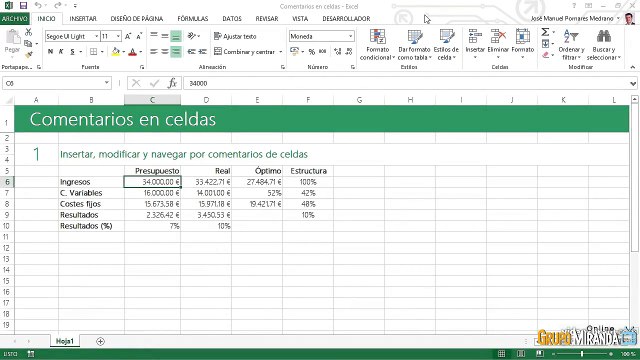This screenshot has width=640, height=360.
Task: Click the Increase decimal icon
Action: (x=338, y=52)
